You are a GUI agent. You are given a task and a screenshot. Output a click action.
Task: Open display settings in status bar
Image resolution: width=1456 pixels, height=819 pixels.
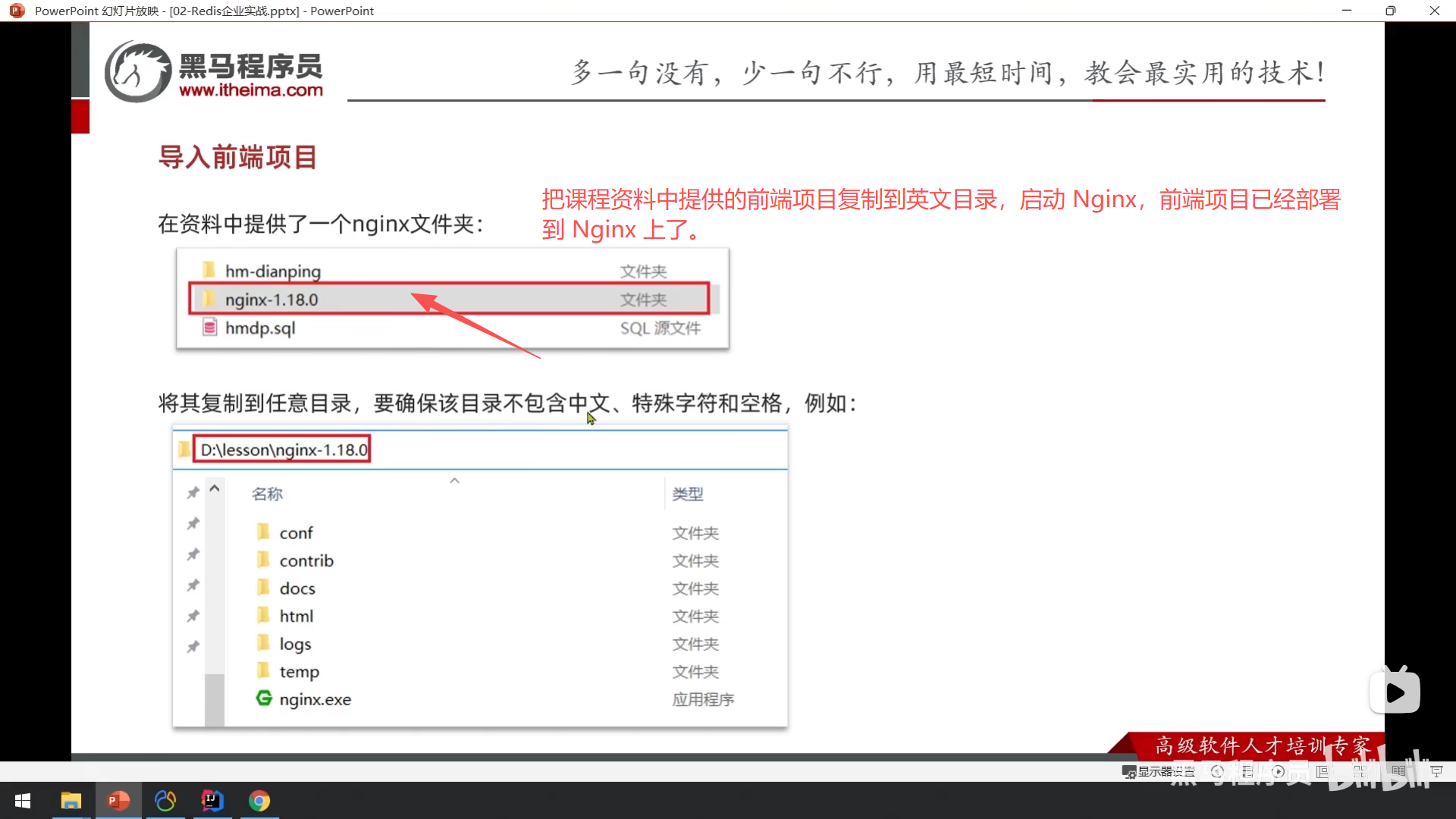point(1159,771)
